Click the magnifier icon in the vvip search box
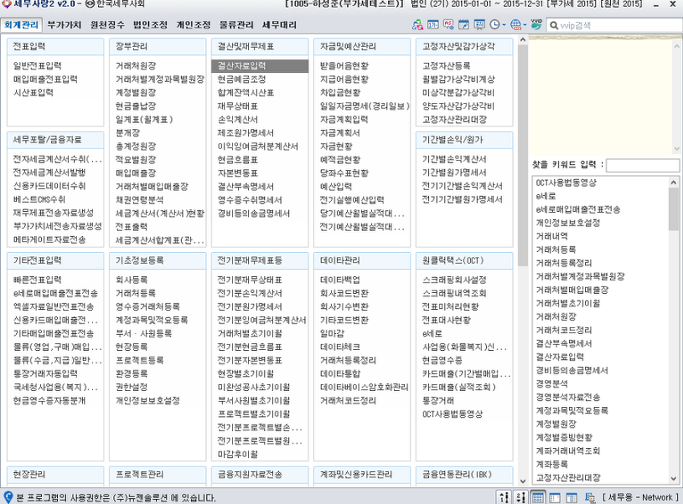Viewport: 683px width, 504px height. 554,25
